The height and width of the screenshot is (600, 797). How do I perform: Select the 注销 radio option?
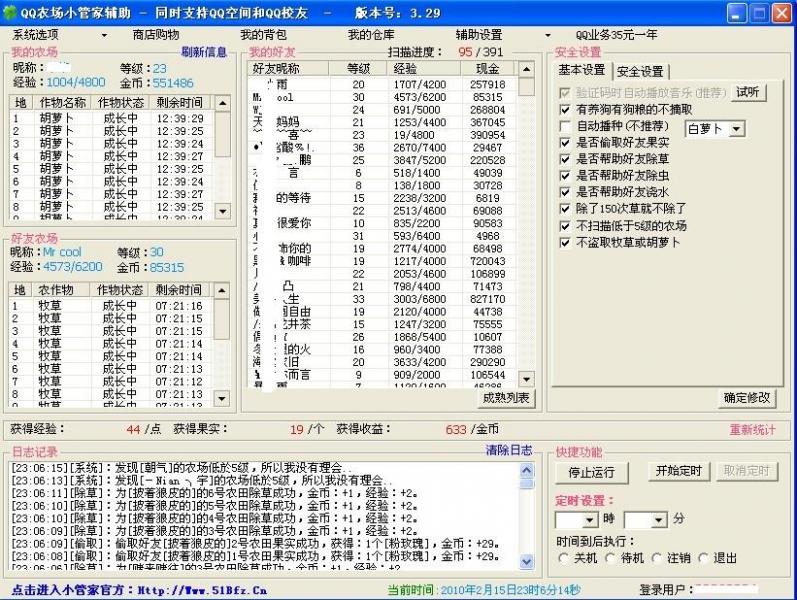[x=656, y=558]
